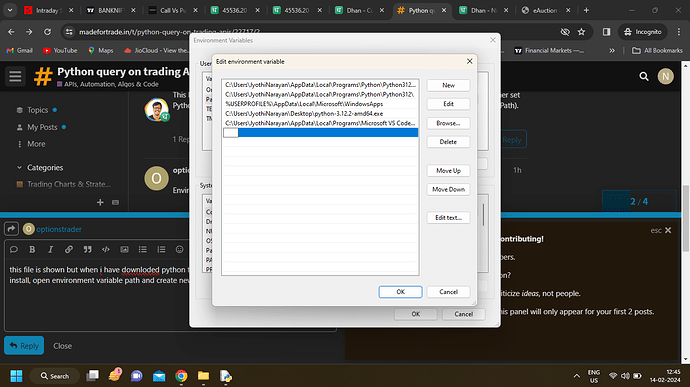Click Close to discard composer
Image resolution: width=690 pixels, height=387 pixels.
click(x=62, y=346)
